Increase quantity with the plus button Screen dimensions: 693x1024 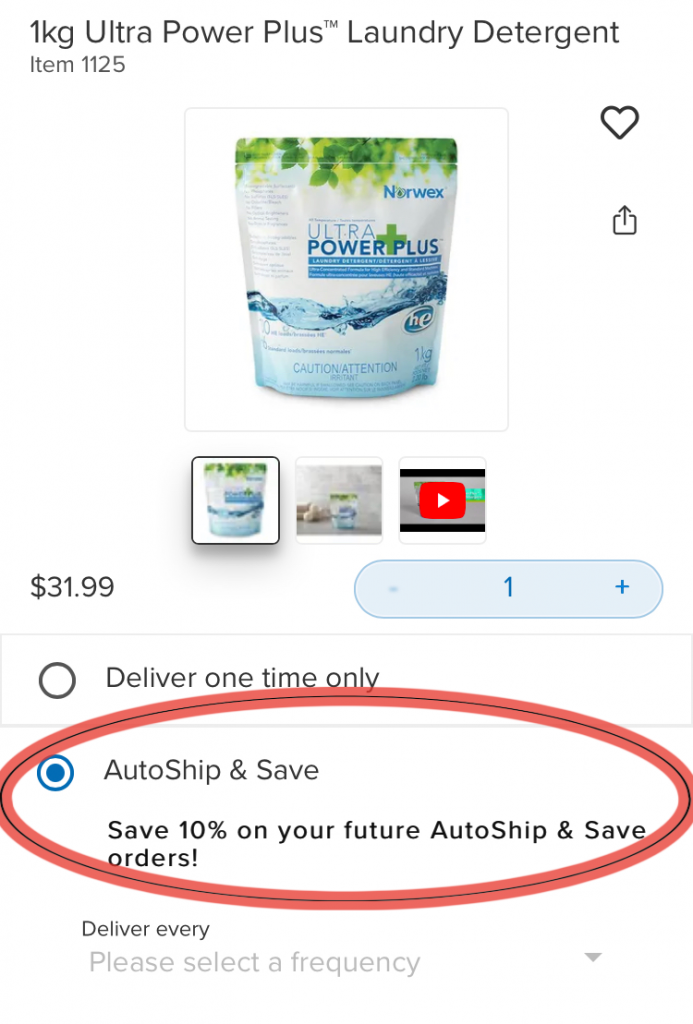pos(622,587)
